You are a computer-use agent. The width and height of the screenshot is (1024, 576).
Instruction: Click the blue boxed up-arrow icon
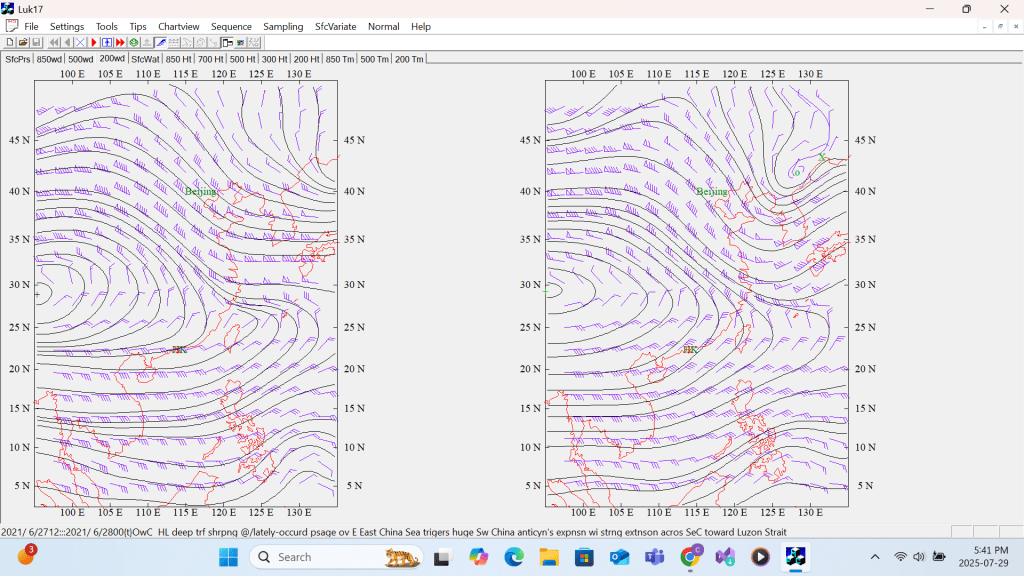pos(107,43)
